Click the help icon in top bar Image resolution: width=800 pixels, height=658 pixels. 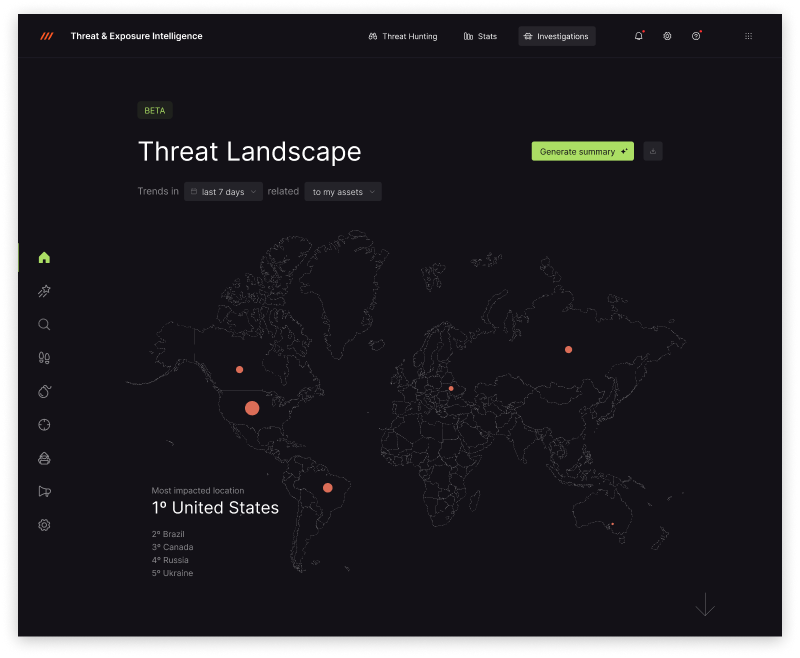pos(696,37)
